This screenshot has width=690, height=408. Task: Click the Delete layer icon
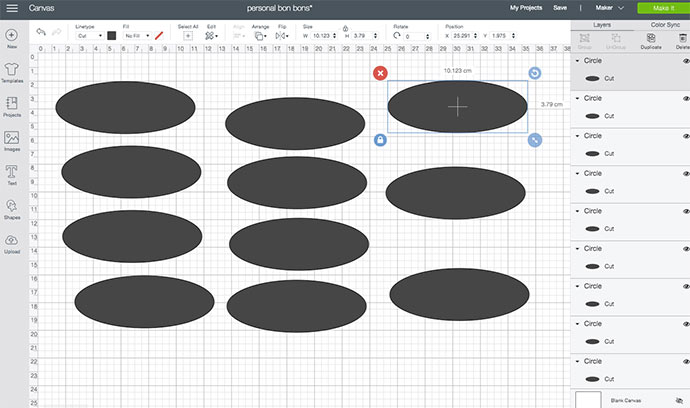pos(683,38)
